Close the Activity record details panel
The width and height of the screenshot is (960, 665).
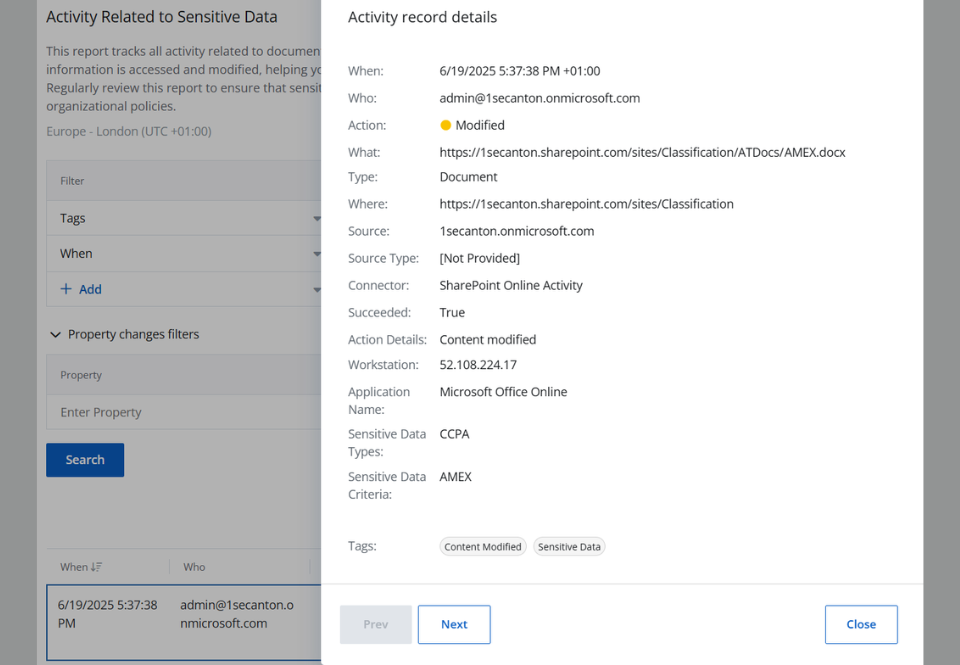[x=861, y=624]
